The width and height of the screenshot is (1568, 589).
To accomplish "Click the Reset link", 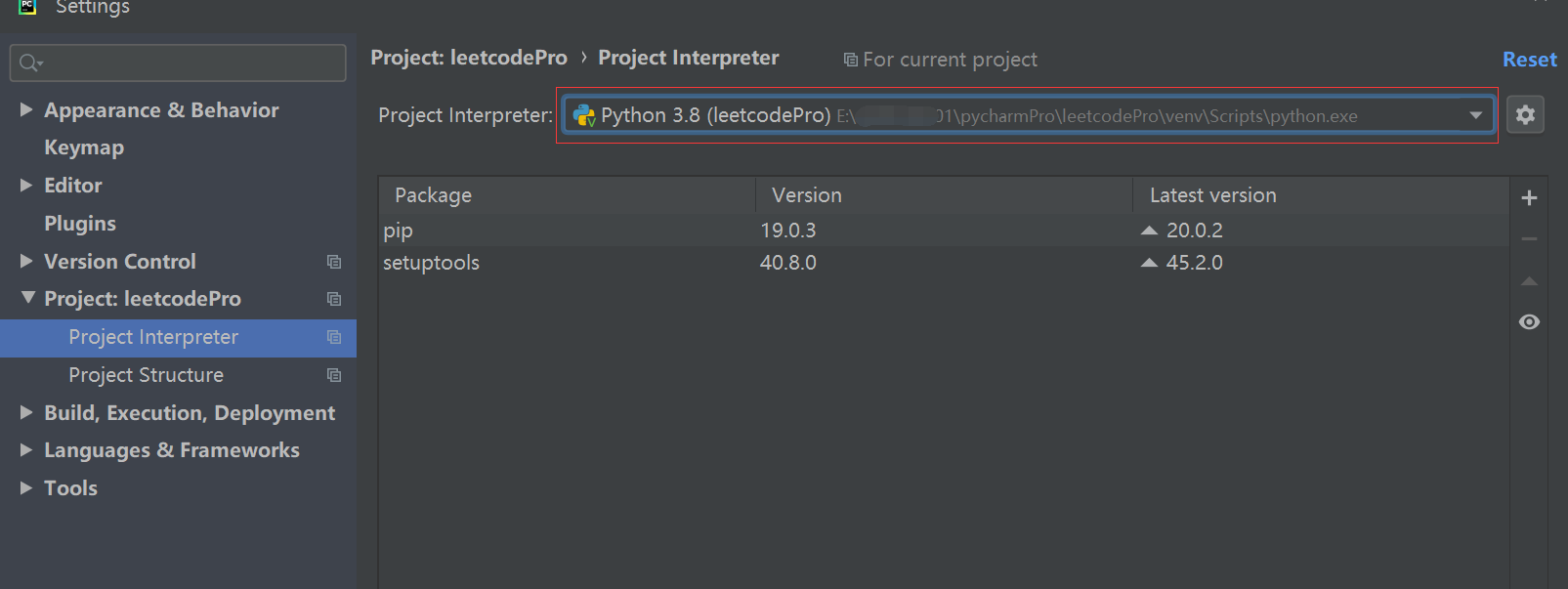I will click(1529, 60).
